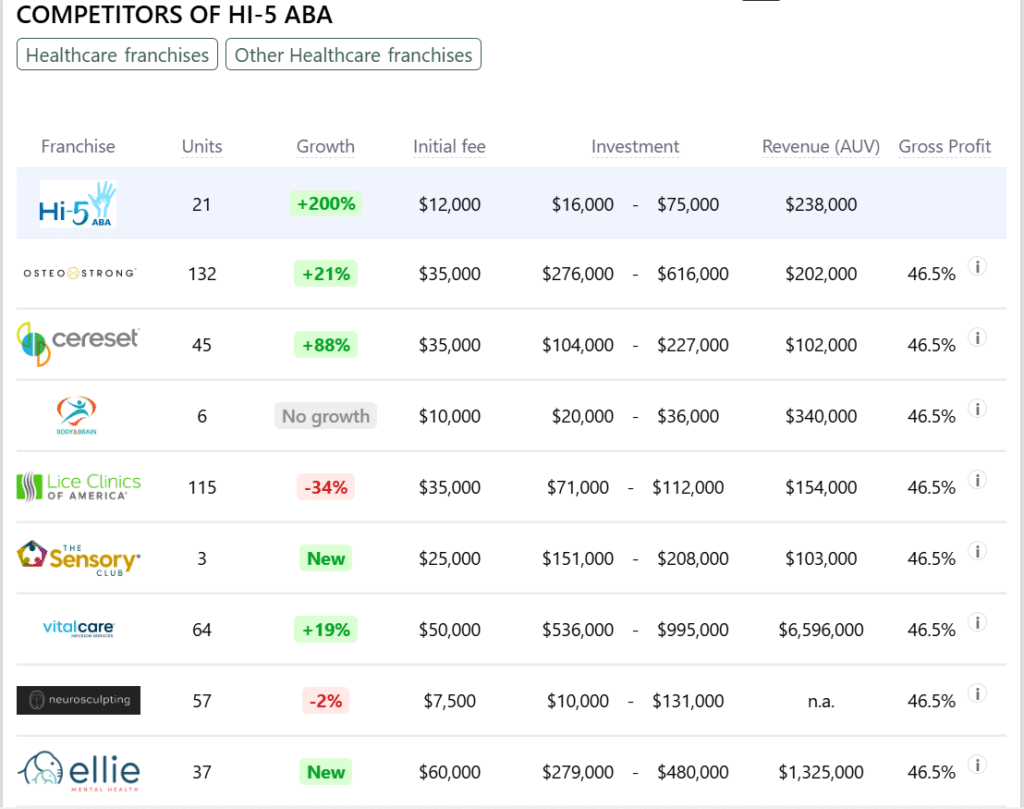Screen dimensions: 1024x809
Task: Click the 115 units value
Action: point(202,487)
